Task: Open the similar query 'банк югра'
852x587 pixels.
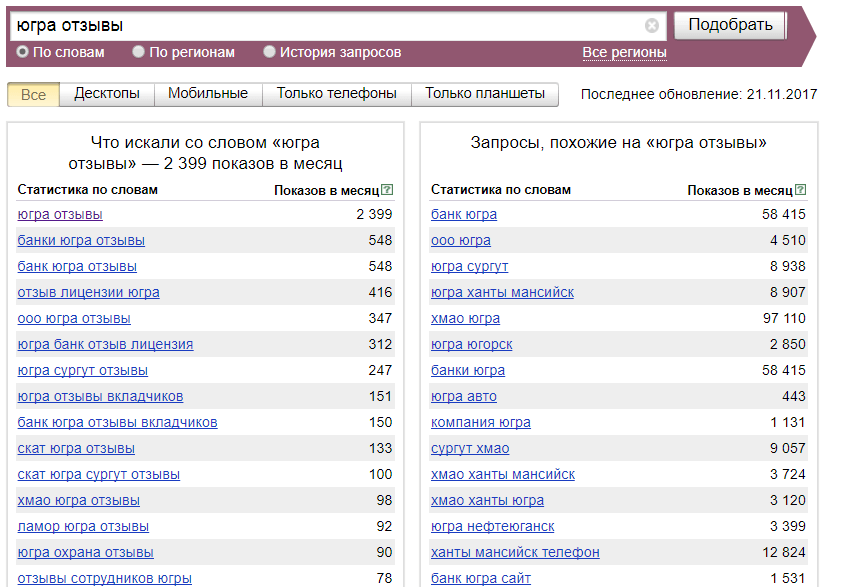Action: point(464,215)
